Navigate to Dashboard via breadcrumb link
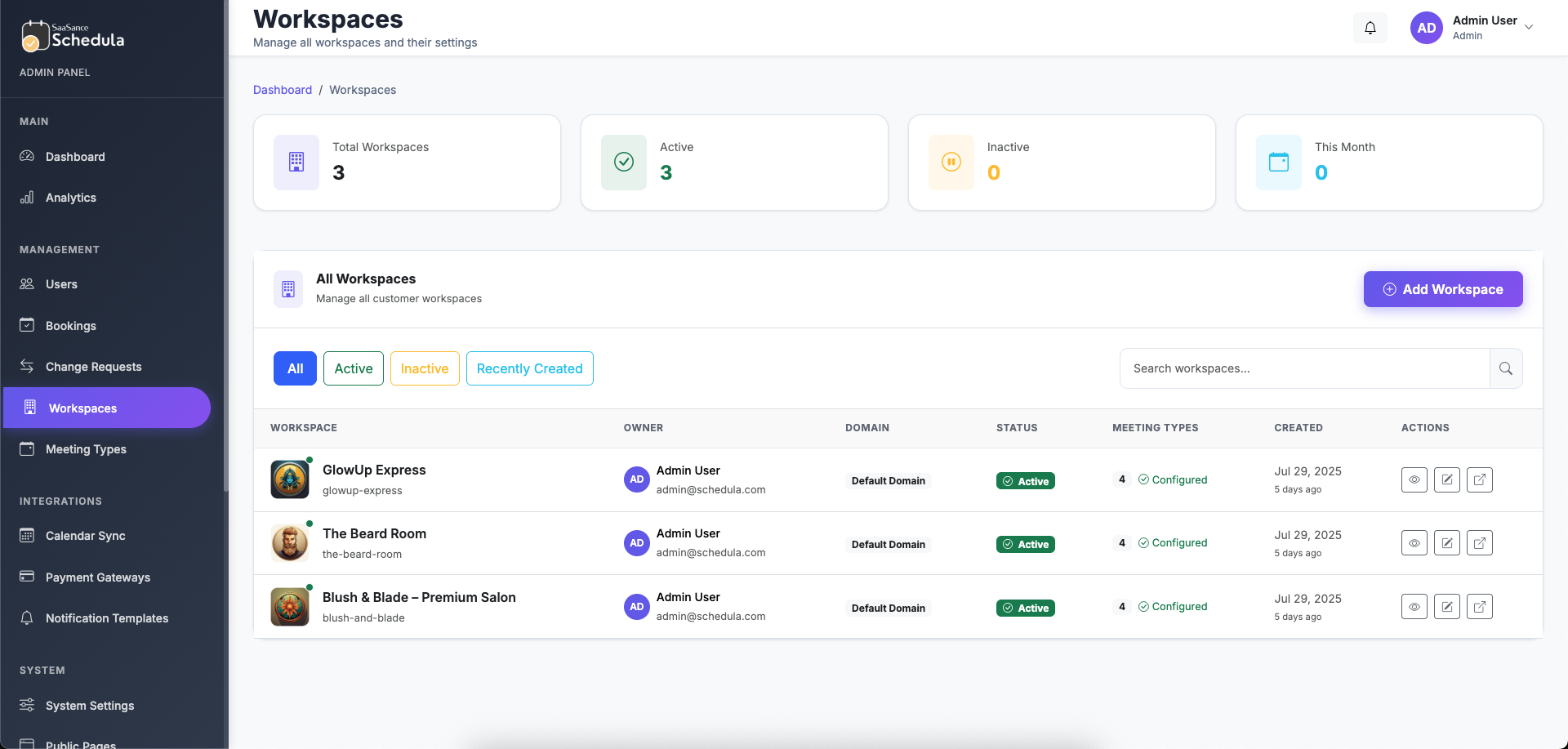 [x=283, y=90]
